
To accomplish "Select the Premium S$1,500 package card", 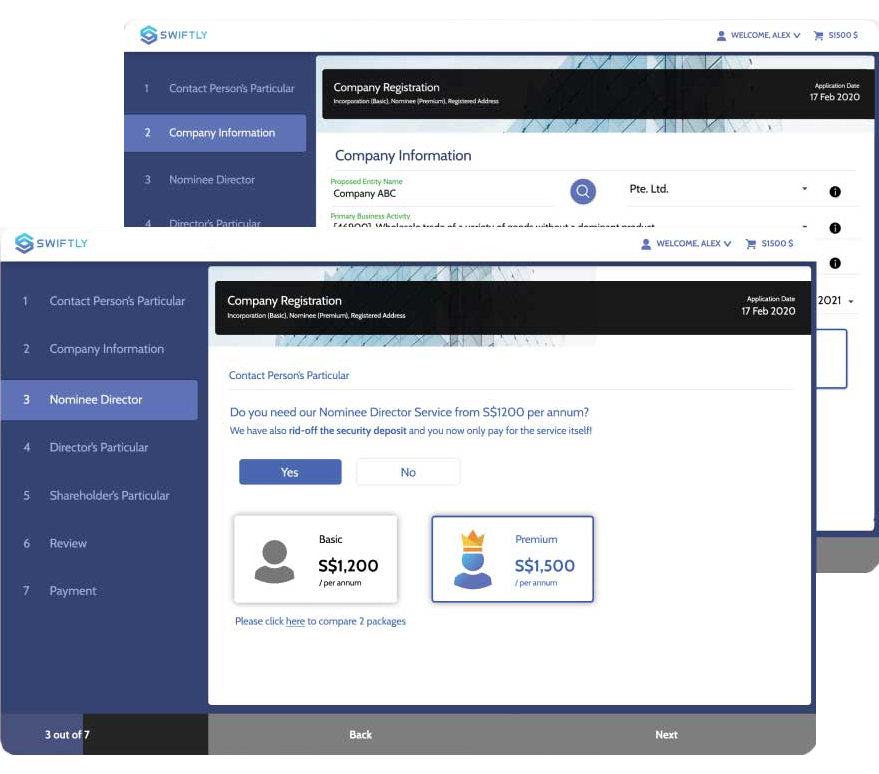I will pos(512,559).
